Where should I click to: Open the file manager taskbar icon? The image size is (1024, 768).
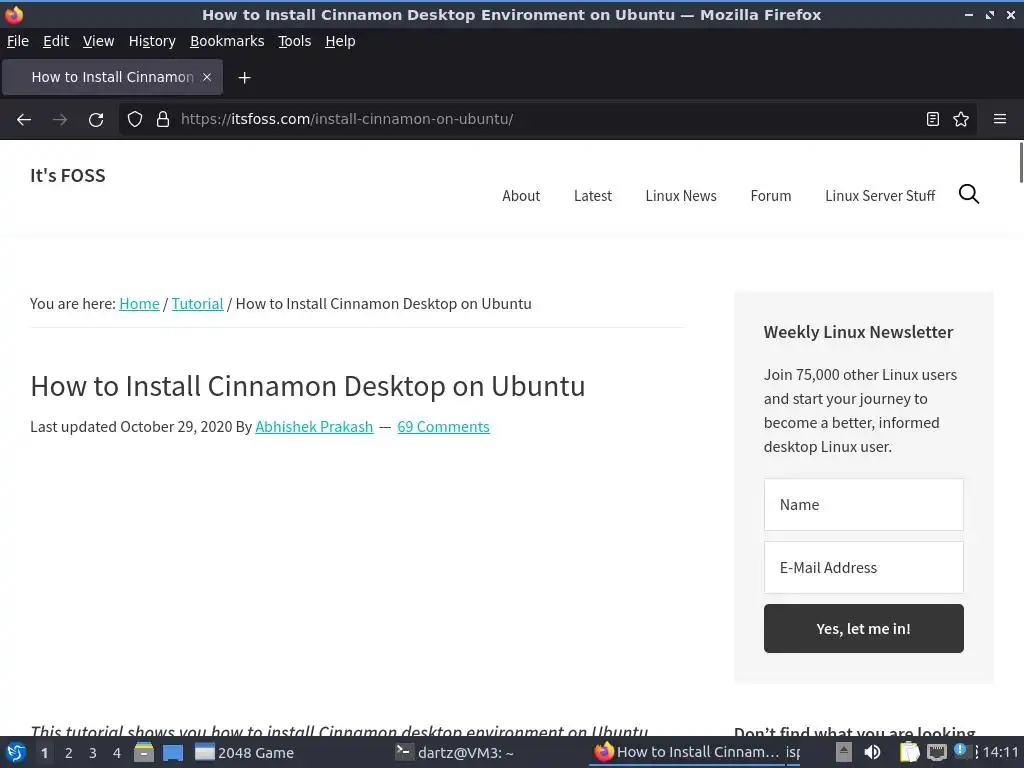coord(144,752)
